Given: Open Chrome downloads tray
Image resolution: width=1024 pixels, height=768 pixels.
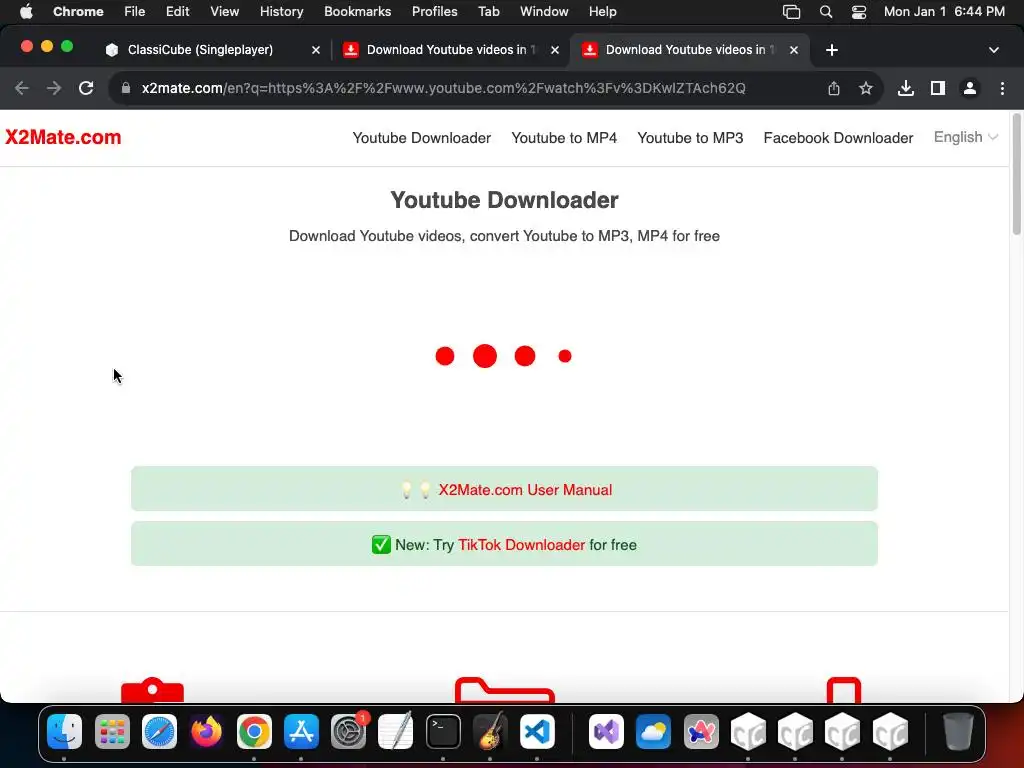Looking at the screenshot, I should (906, 88).
